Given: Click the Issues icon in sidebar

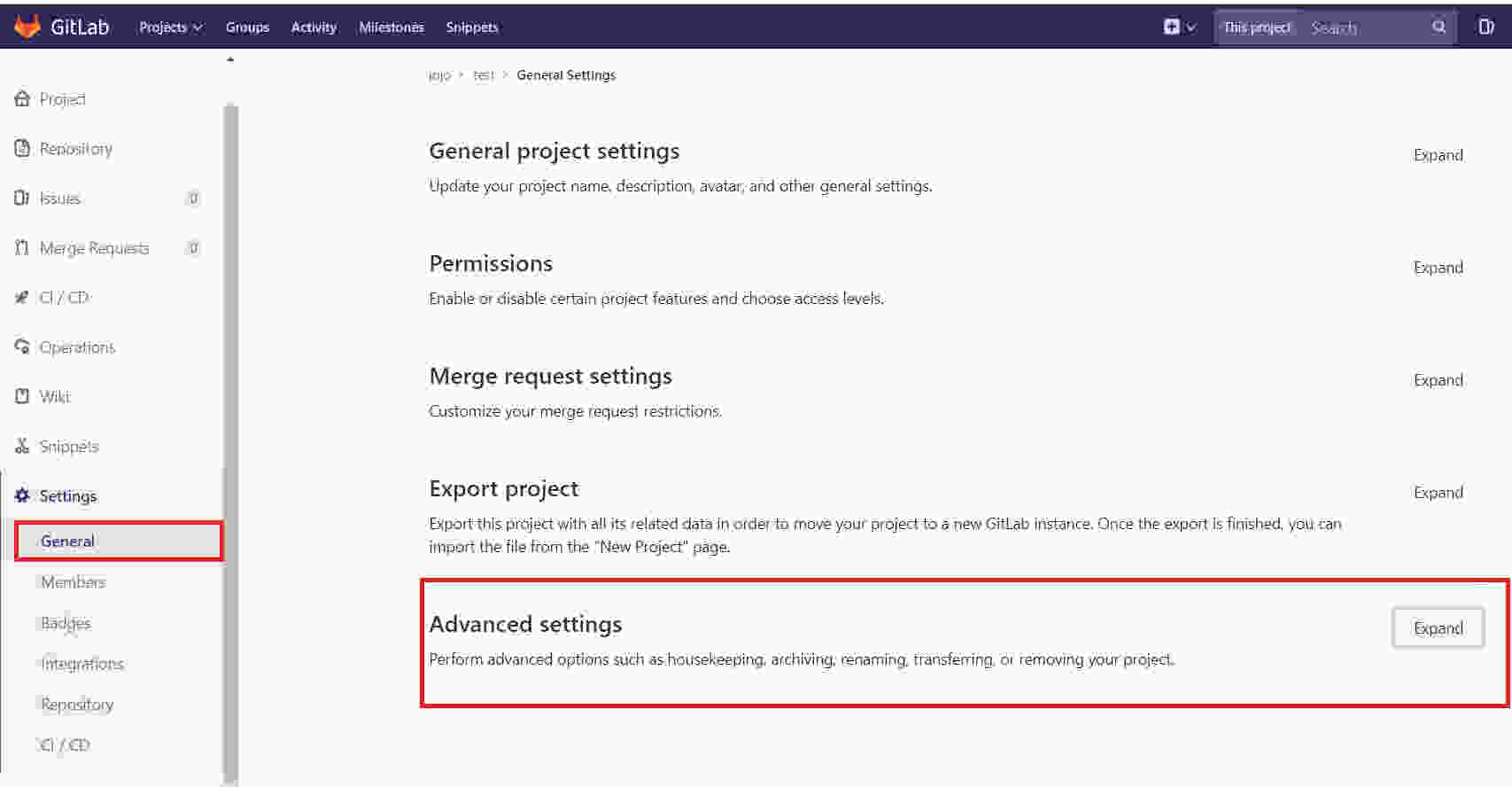Looking at the screenshot, I should [x=22, y=198].
